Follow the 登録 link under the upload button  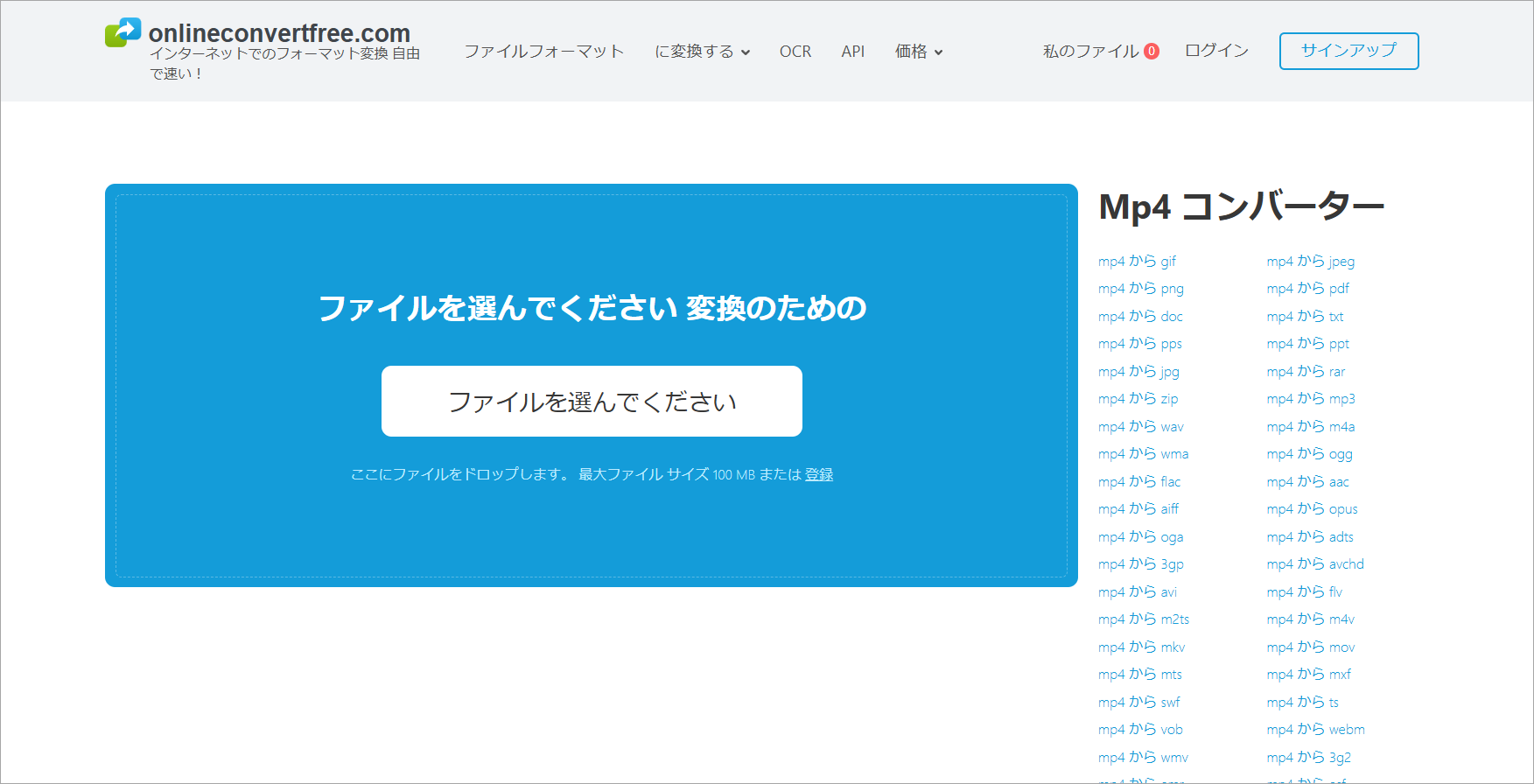click(x=819, y=474)
